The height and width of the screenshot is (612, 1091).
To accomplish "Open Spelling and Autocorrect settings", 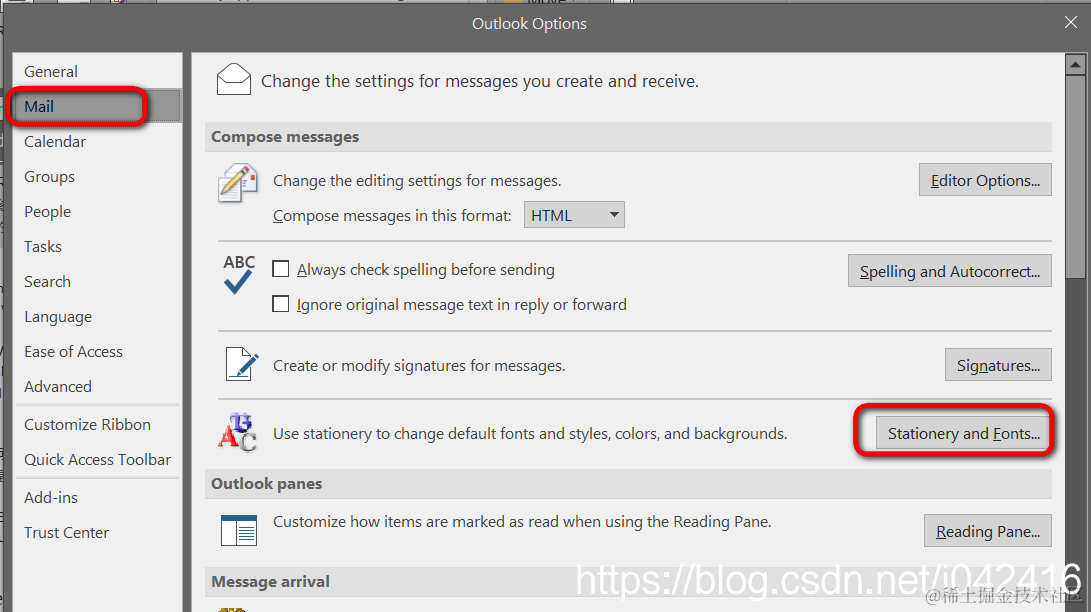I will (949, 271).
